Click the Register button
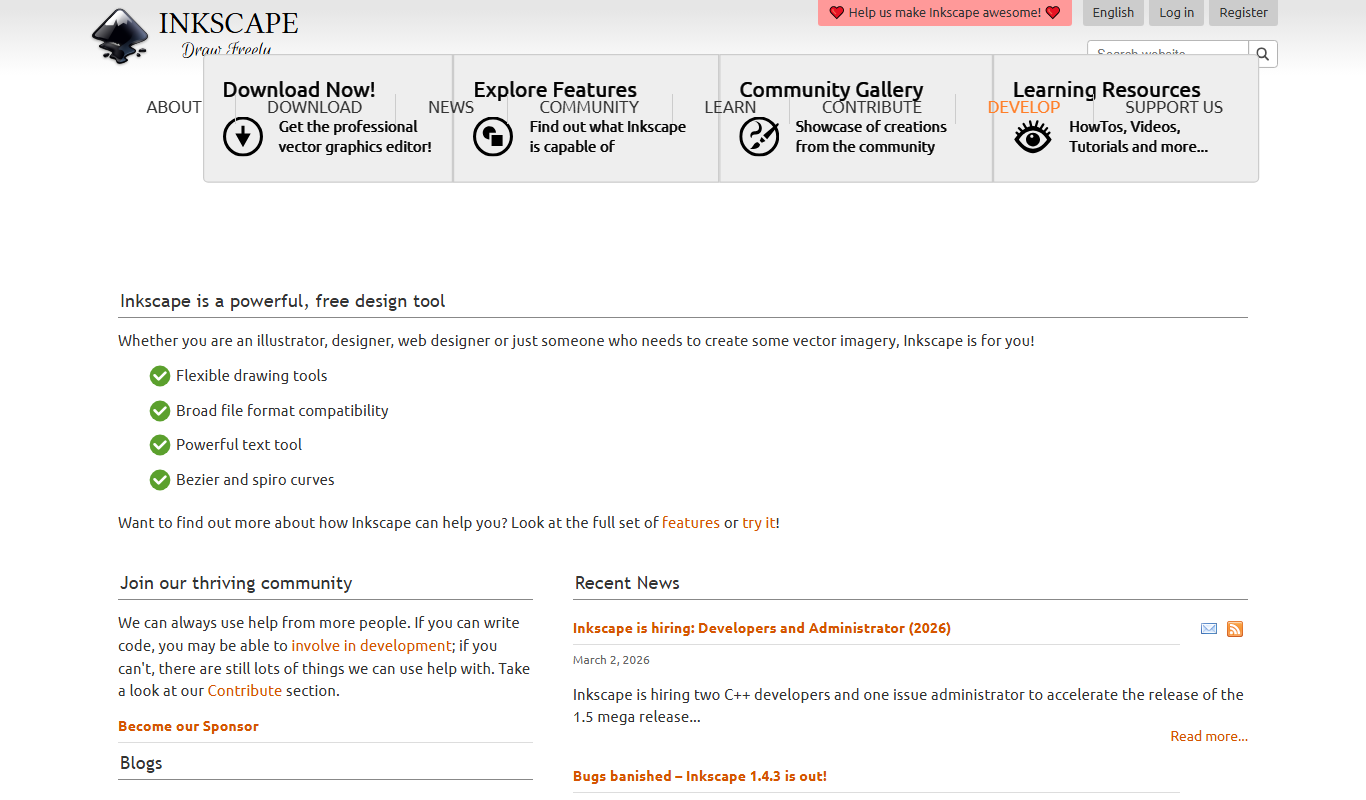The width and height of the screenshot is (1366, 800). [x=1243, y=13]
